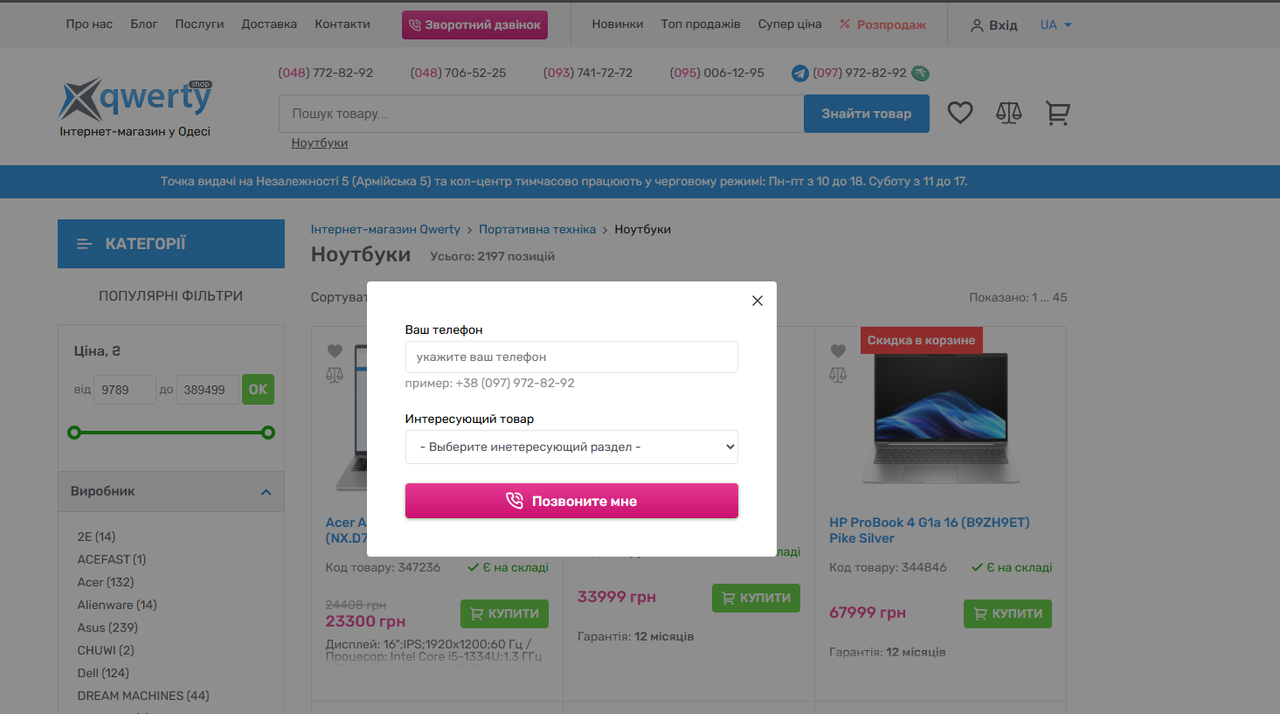1280x714 pixels.
Task: Click the Telegram icon beside phone number
Action: (x=800, y=73)
